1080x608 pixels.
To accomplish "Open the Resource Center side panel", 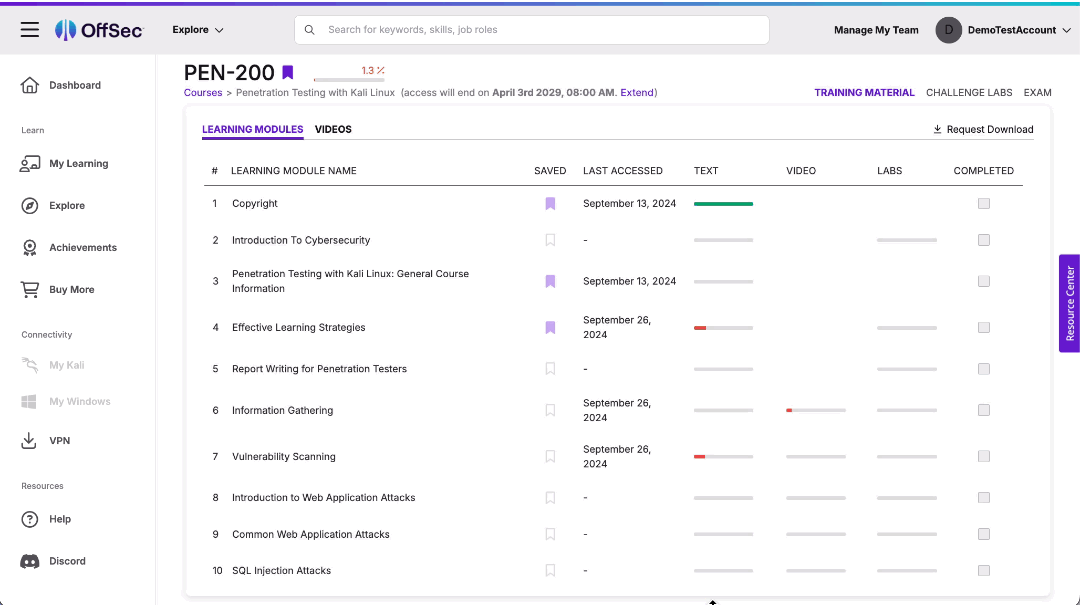I will (x=1069, y=303).
